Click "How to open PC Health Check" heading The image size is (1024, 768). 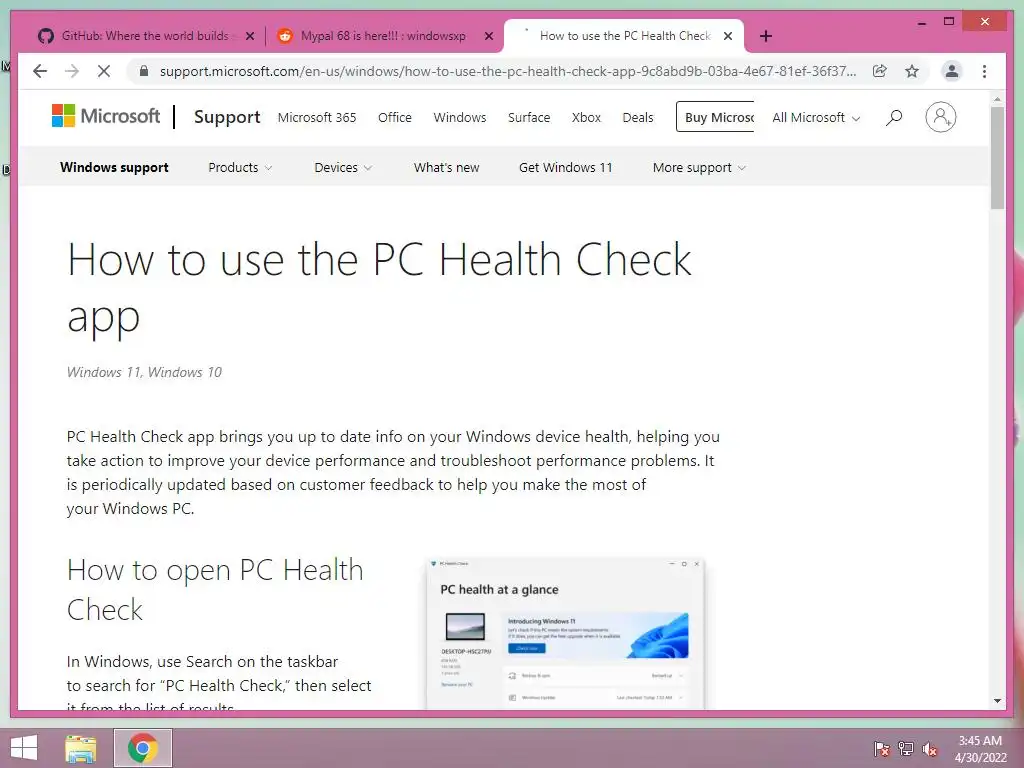pos(215,590)
